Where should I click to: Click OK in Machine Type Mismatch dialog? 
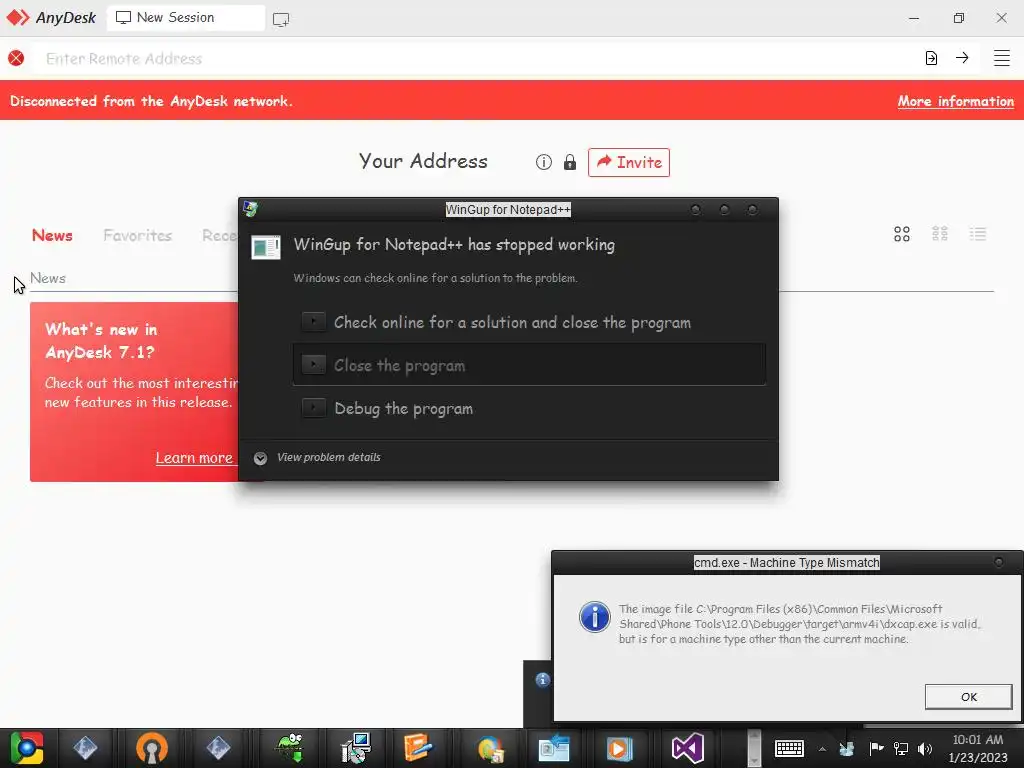(968, 697)
